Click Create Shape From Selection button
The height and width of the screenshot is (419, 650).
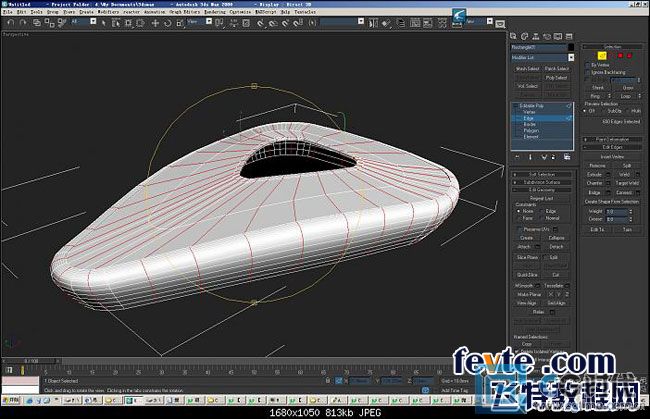pyautogui.click(x=612, y=202)
